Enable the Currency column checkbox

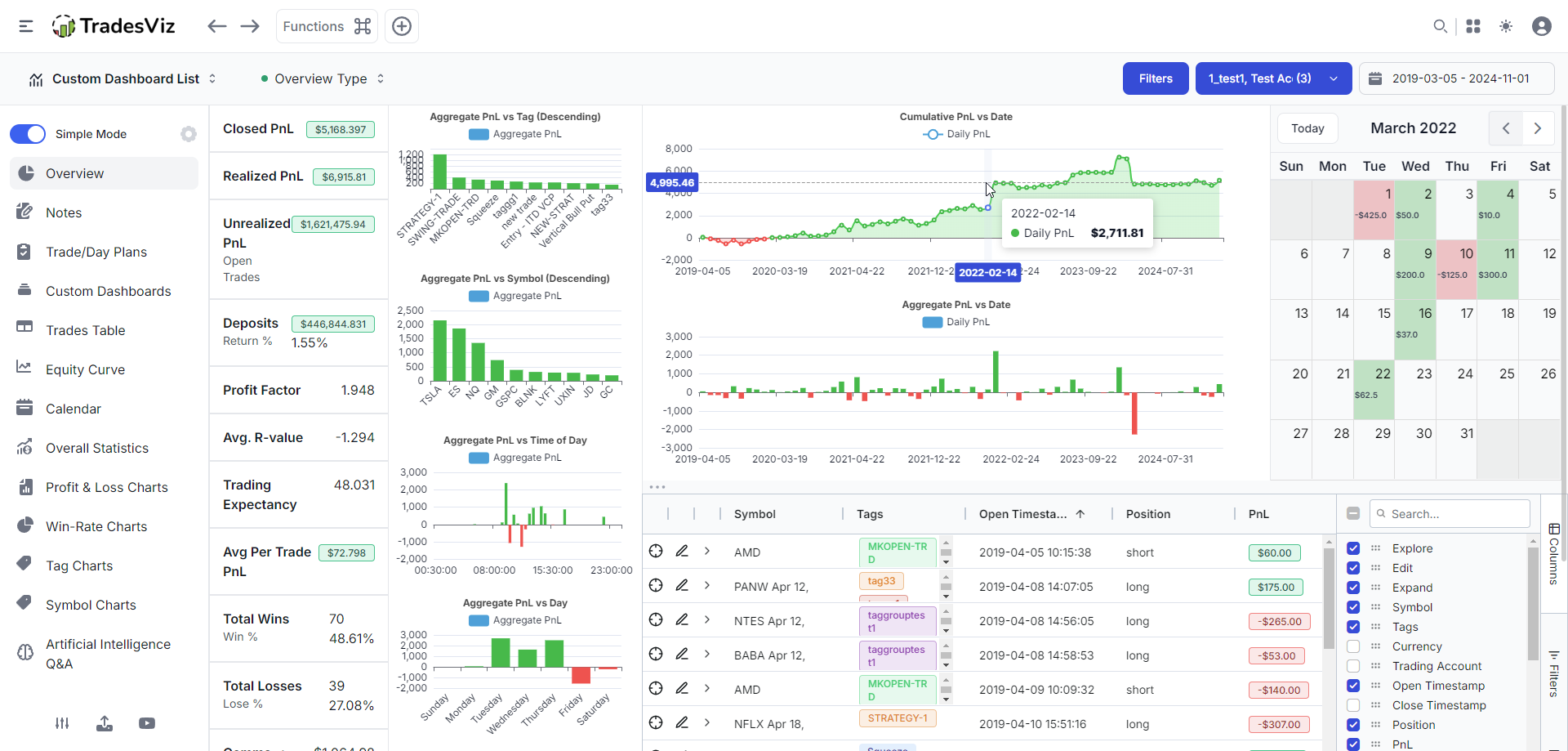click(x=1353, y=646)
